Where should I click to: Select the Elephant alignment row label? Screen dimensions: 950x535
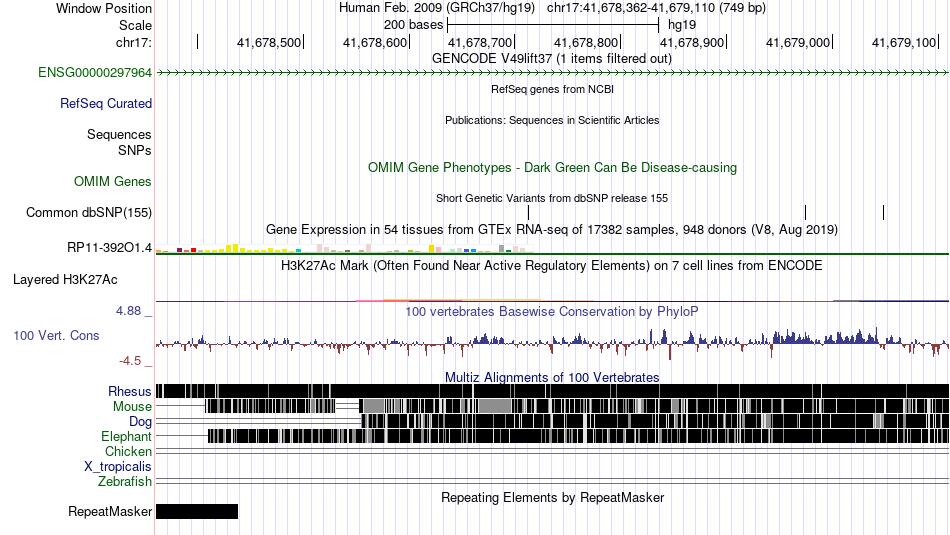[127, 437]
